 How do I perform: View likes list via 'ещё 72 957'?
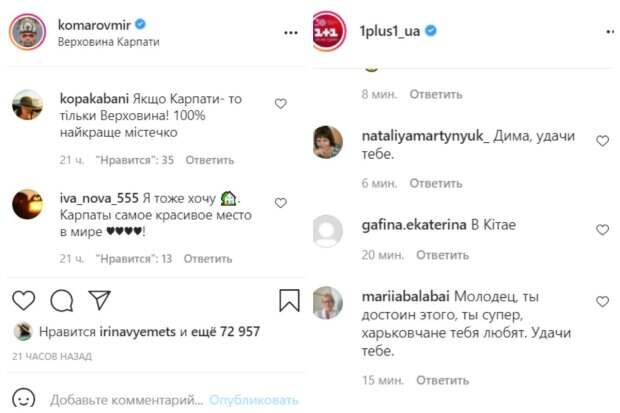(225, 332)
